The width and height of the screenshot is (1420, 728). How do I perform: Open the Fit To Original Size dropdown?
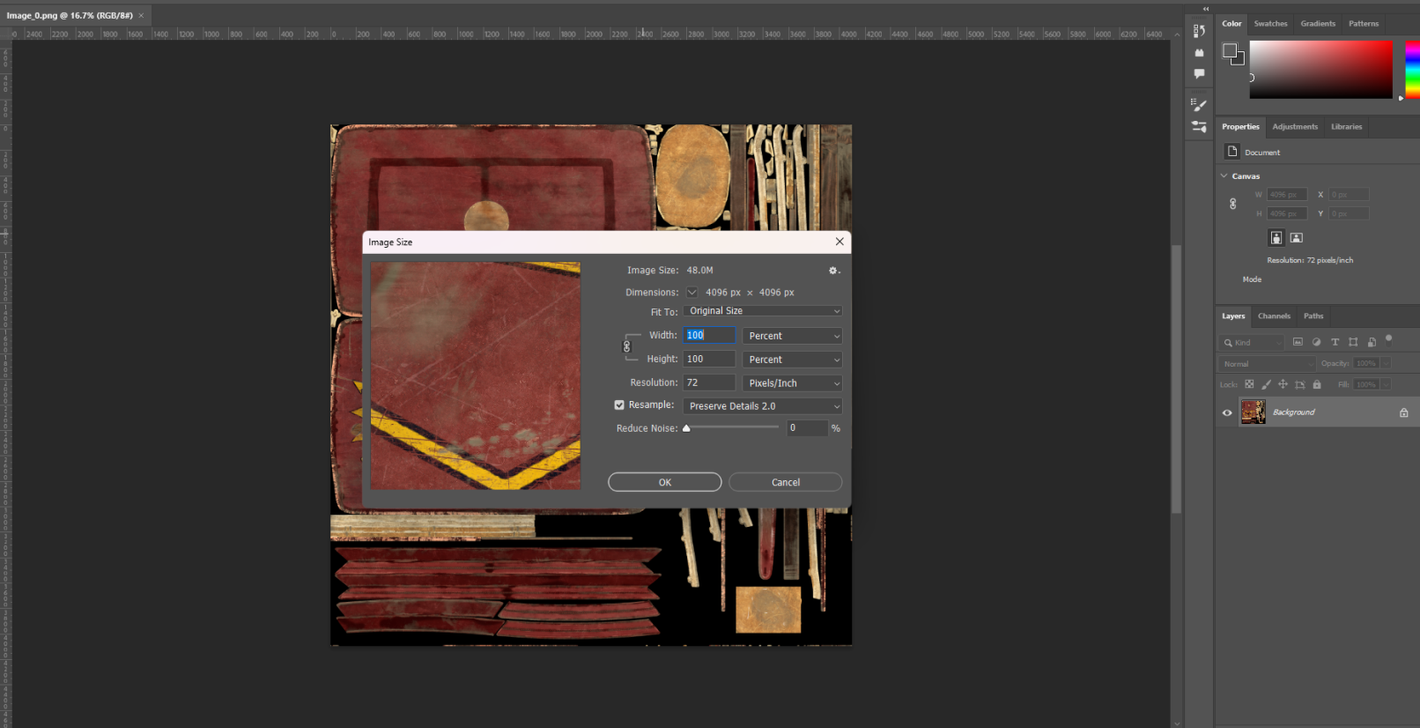(x=763, y=311)
